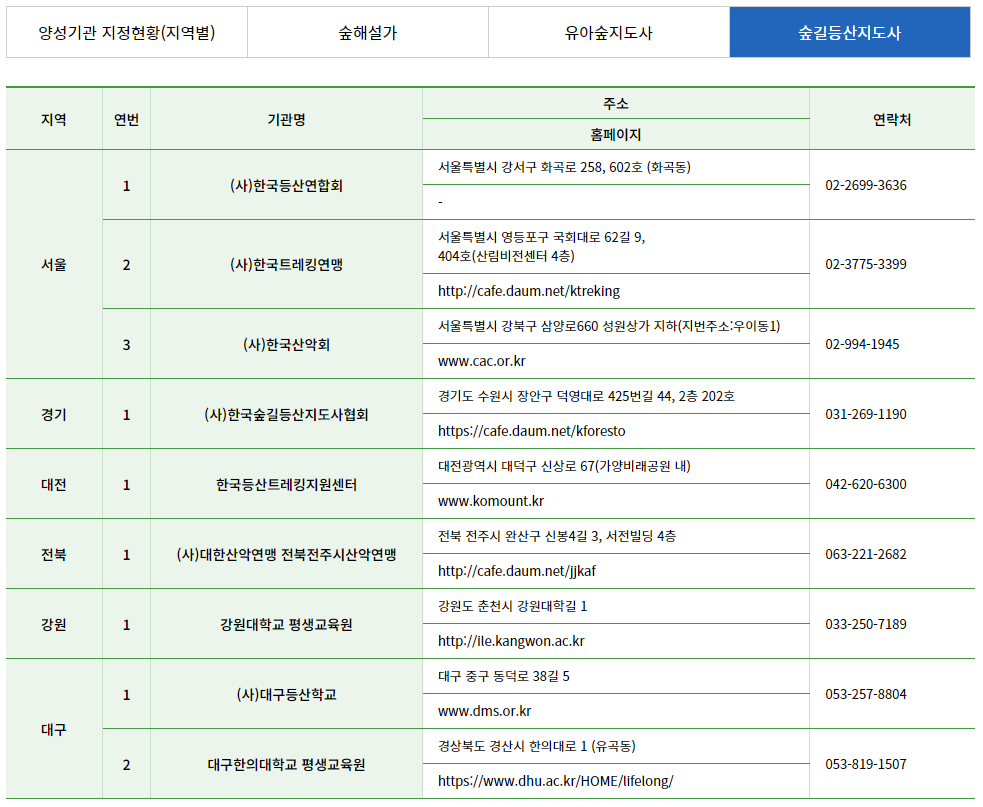Select the 대구 region cell
The height and width of the screenshot is (807, 983).
(x=54, y=730)
